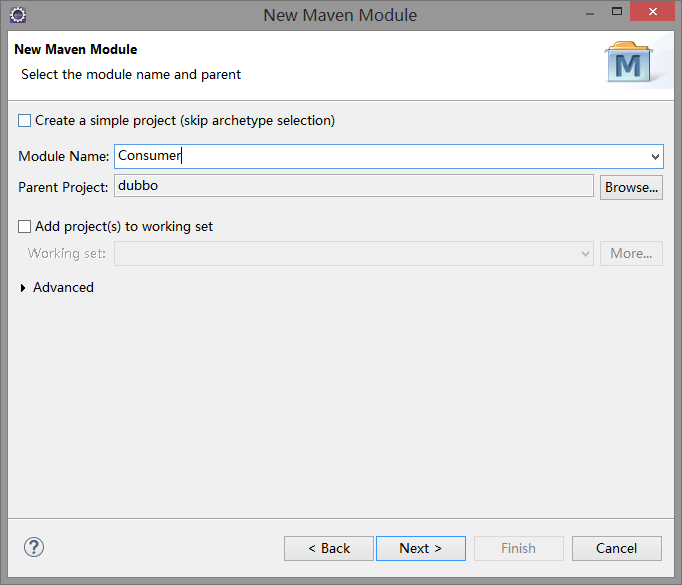
Task: Maximize the New Maven Module window
Action: pyautogui.click(x=617, y=12)
